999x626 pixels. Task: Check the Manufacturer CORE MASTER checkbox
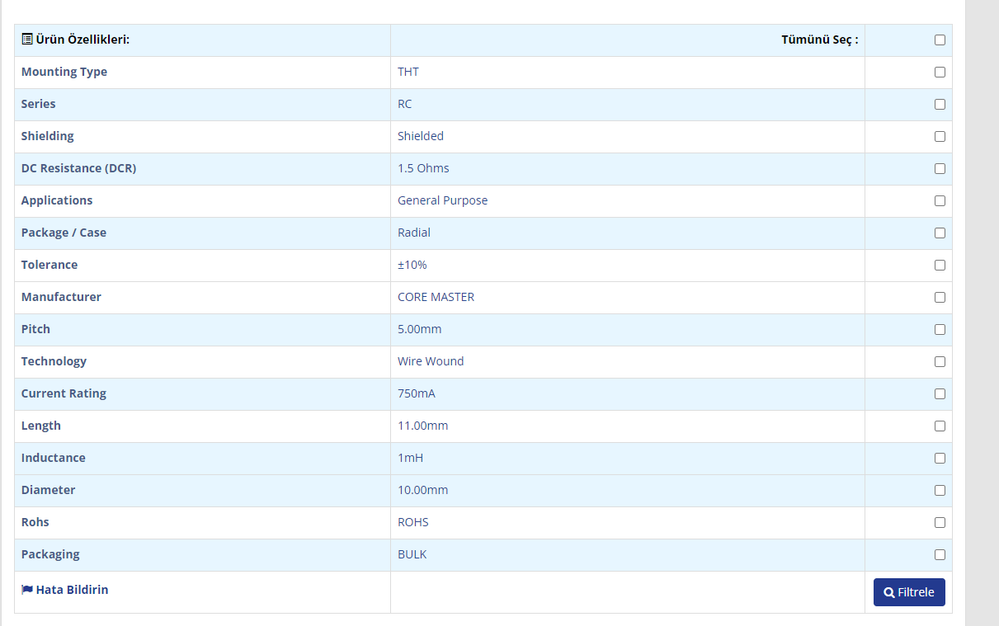click(x=940, y=297)
